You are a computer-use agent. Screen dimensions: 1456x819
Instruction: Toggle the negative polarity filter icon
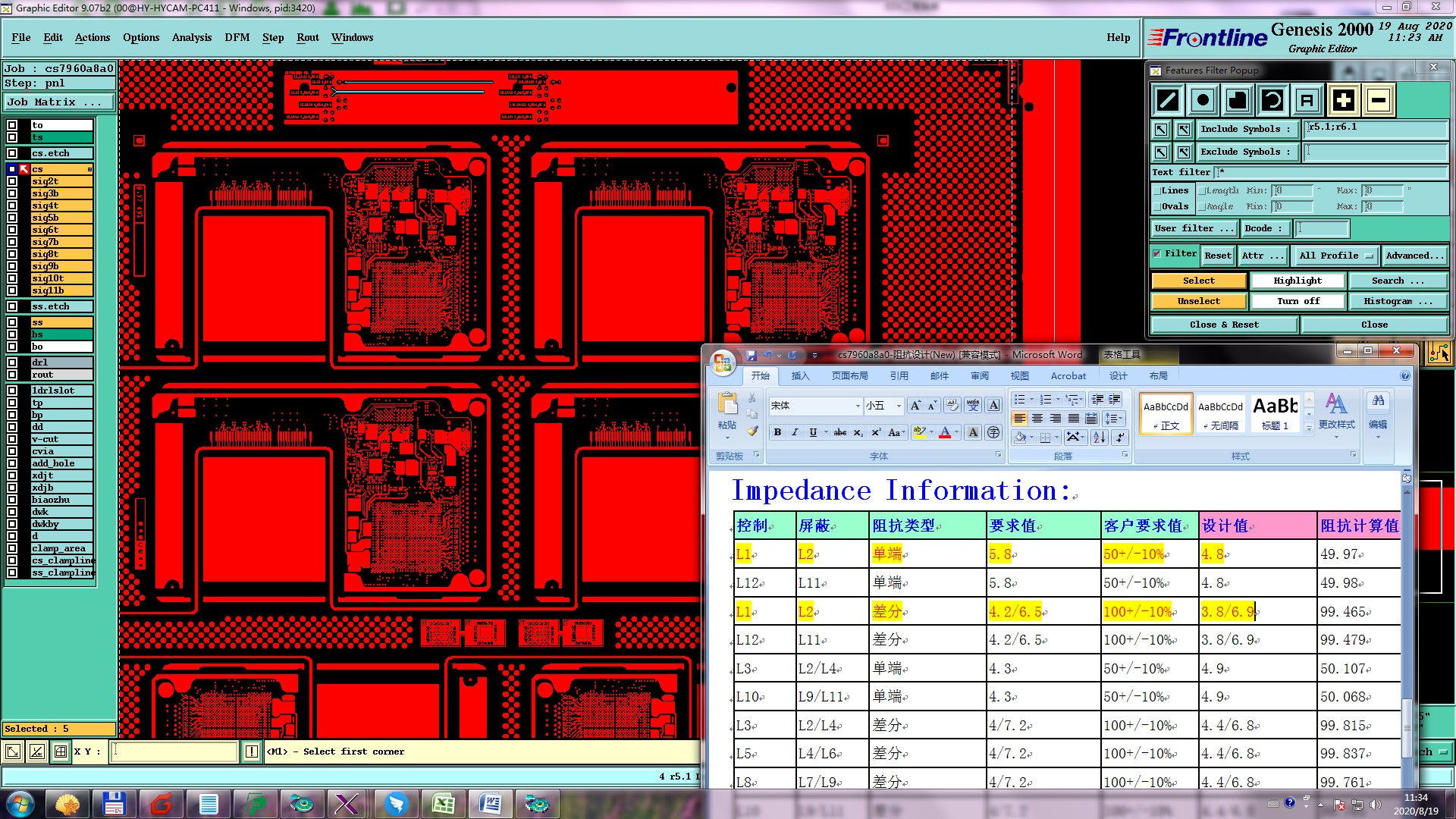point(1379,100)
